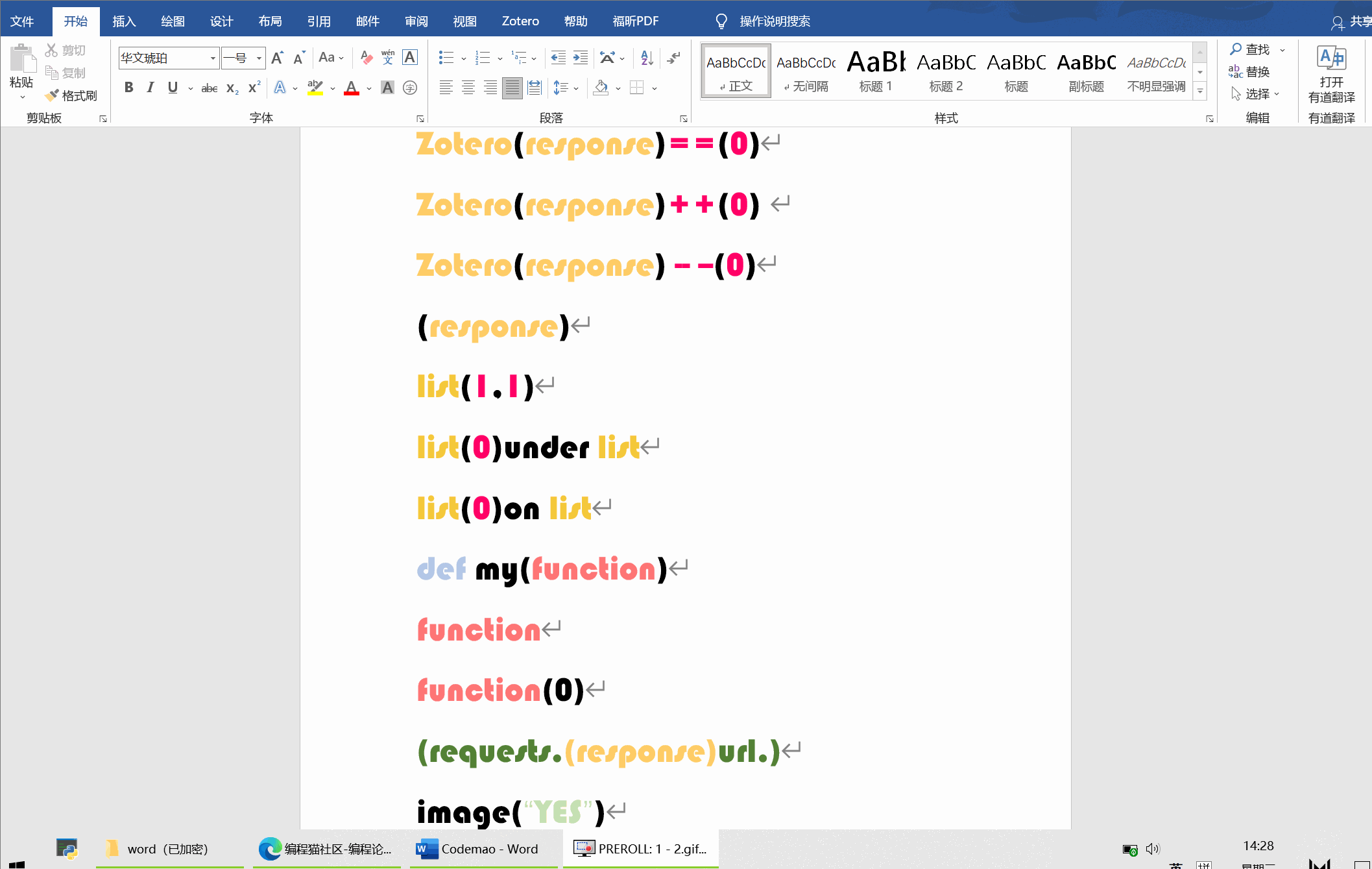Viewport: 1372px width, 869px height.
Task: Expand the numbered list options dropdown
Action: [500, 58]
